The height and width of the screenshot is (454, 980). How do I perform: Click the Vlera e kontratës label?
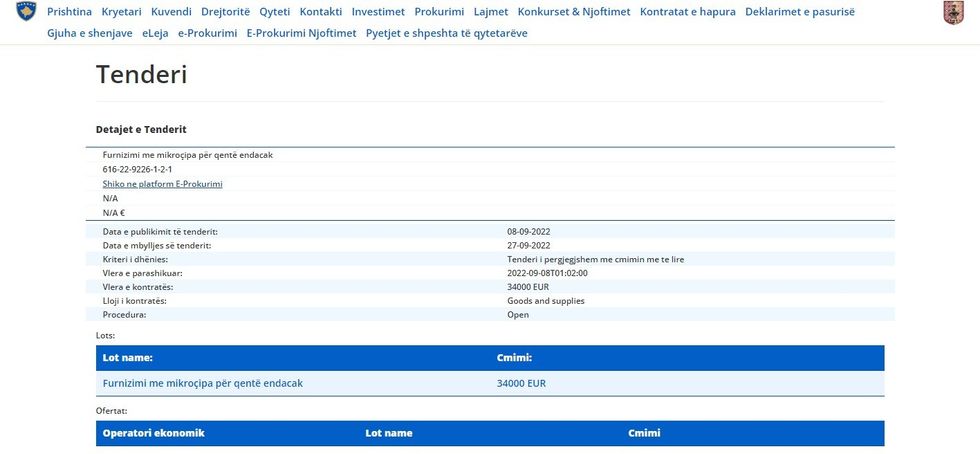click(x=138, y=286)
